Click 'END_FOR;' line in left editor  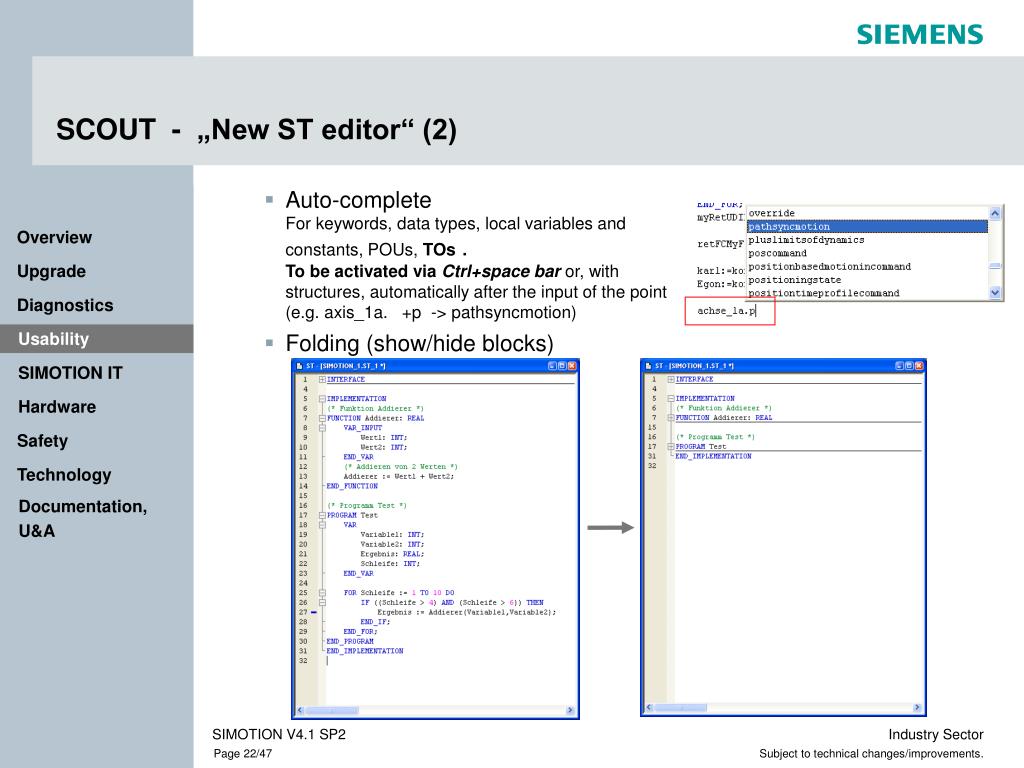(x=360, y=632)
